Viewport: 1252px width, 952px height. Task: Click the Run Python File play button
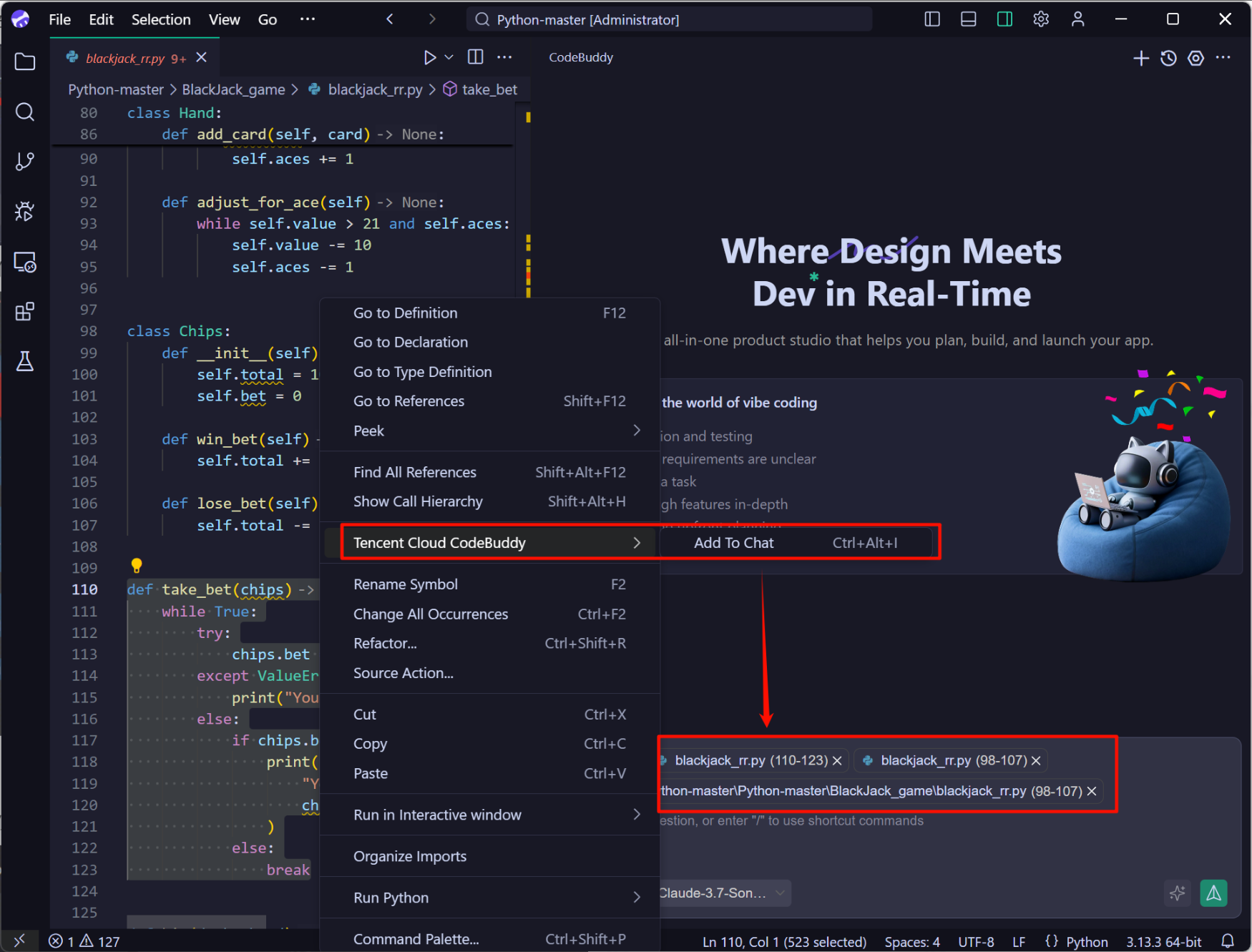coord(429,58)
